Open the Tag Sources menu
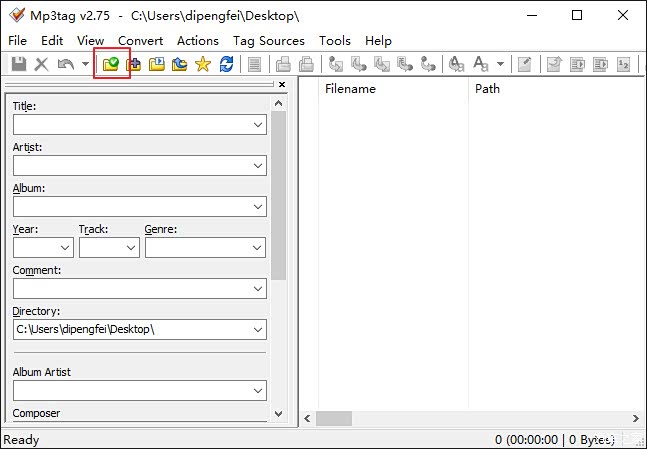647x449 pixels. (x=268, y=41)
